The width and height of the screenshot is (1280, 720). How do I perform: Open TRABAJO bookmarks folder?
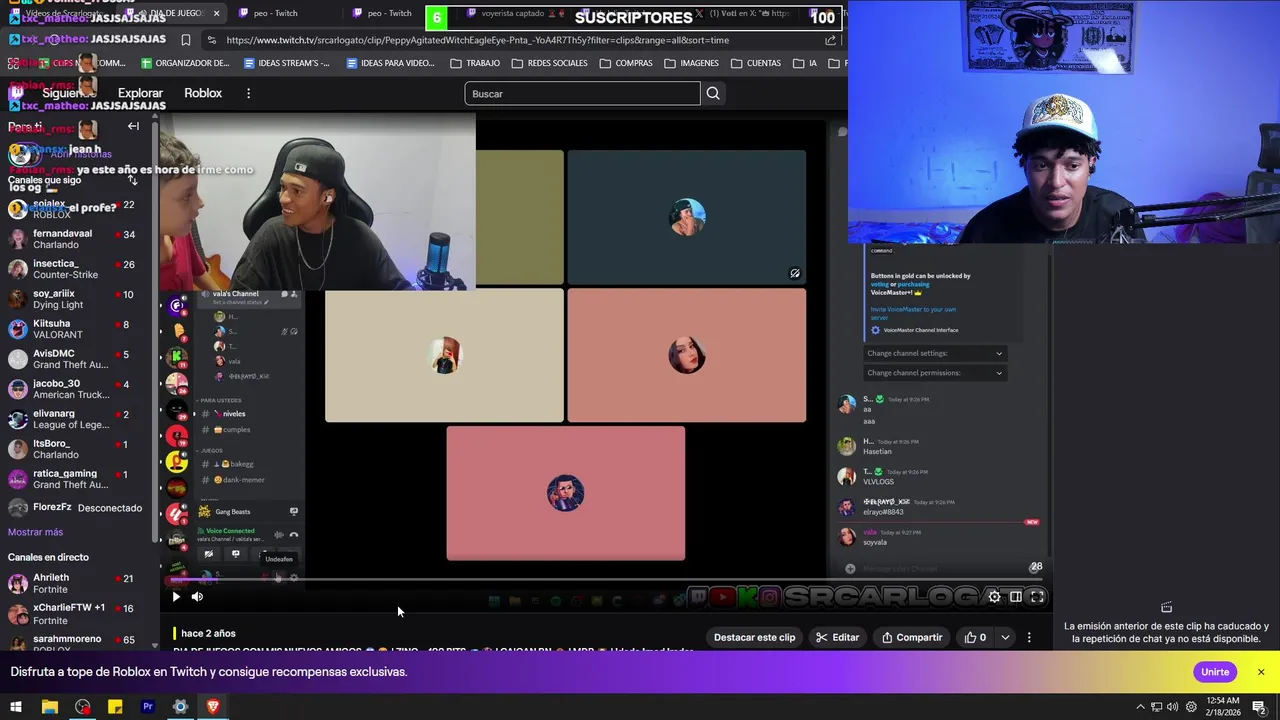[x=475, y=63]
